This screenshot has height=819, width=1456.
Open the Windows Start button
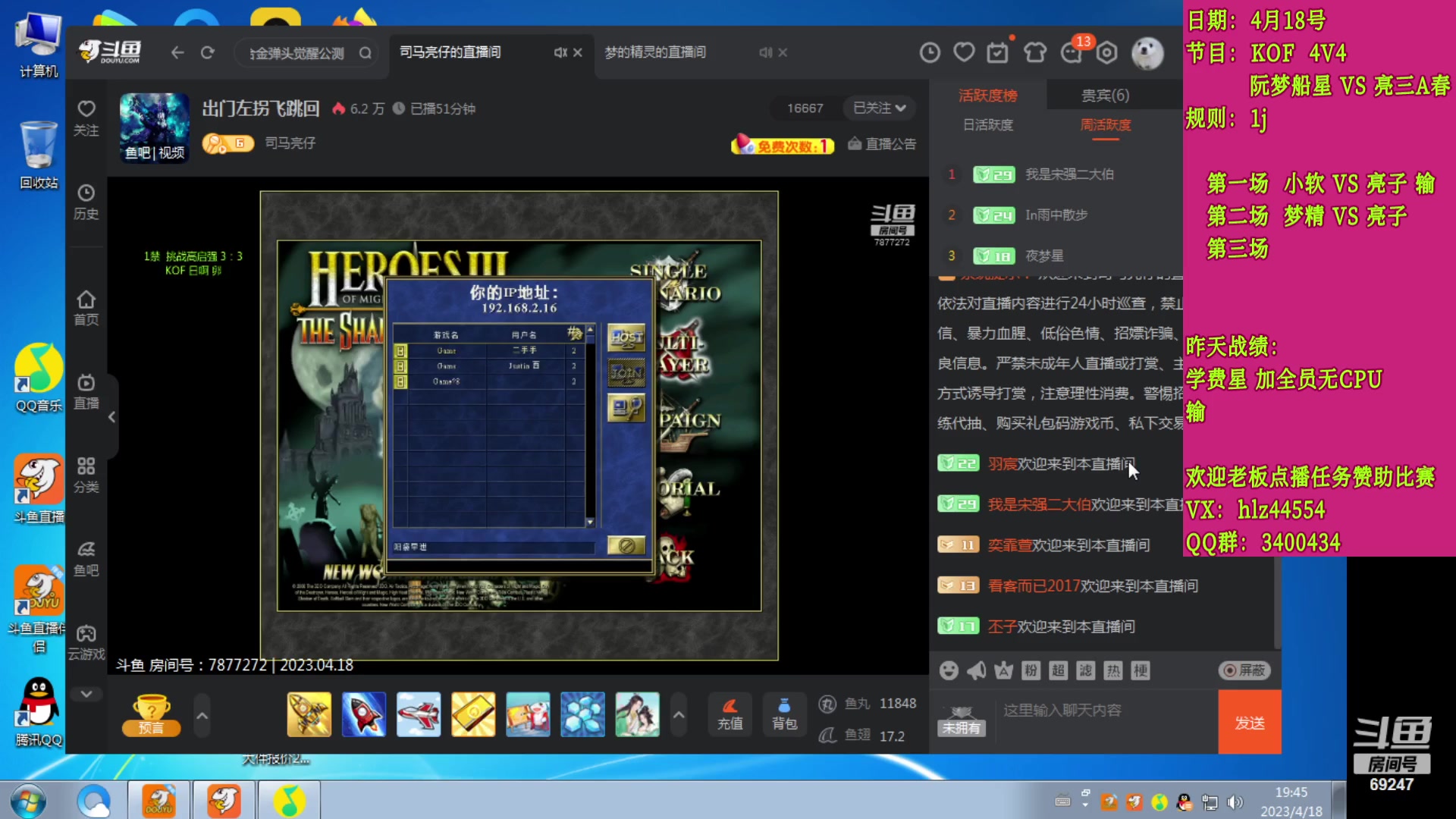point(28,801)
